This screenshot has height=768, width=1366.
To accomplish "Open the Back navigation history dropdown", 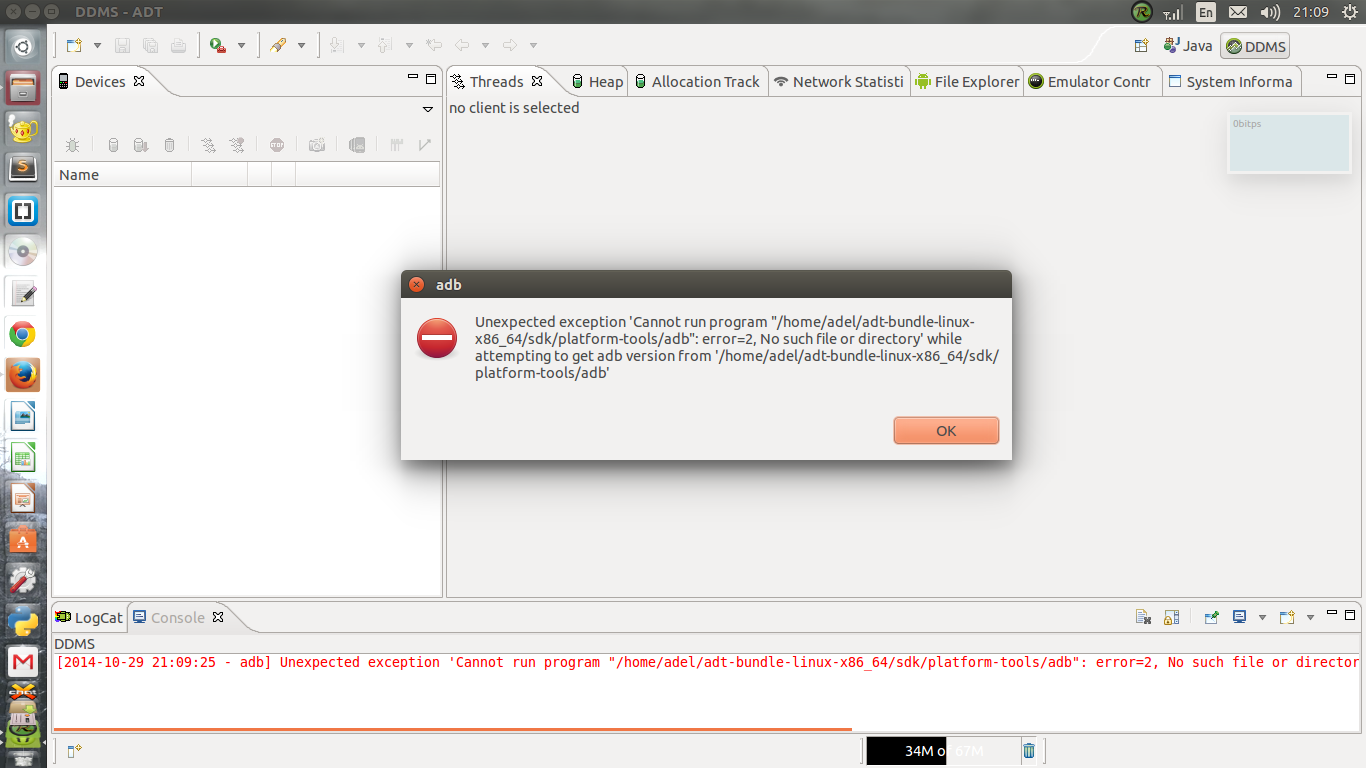I will [x=485, y=45].
